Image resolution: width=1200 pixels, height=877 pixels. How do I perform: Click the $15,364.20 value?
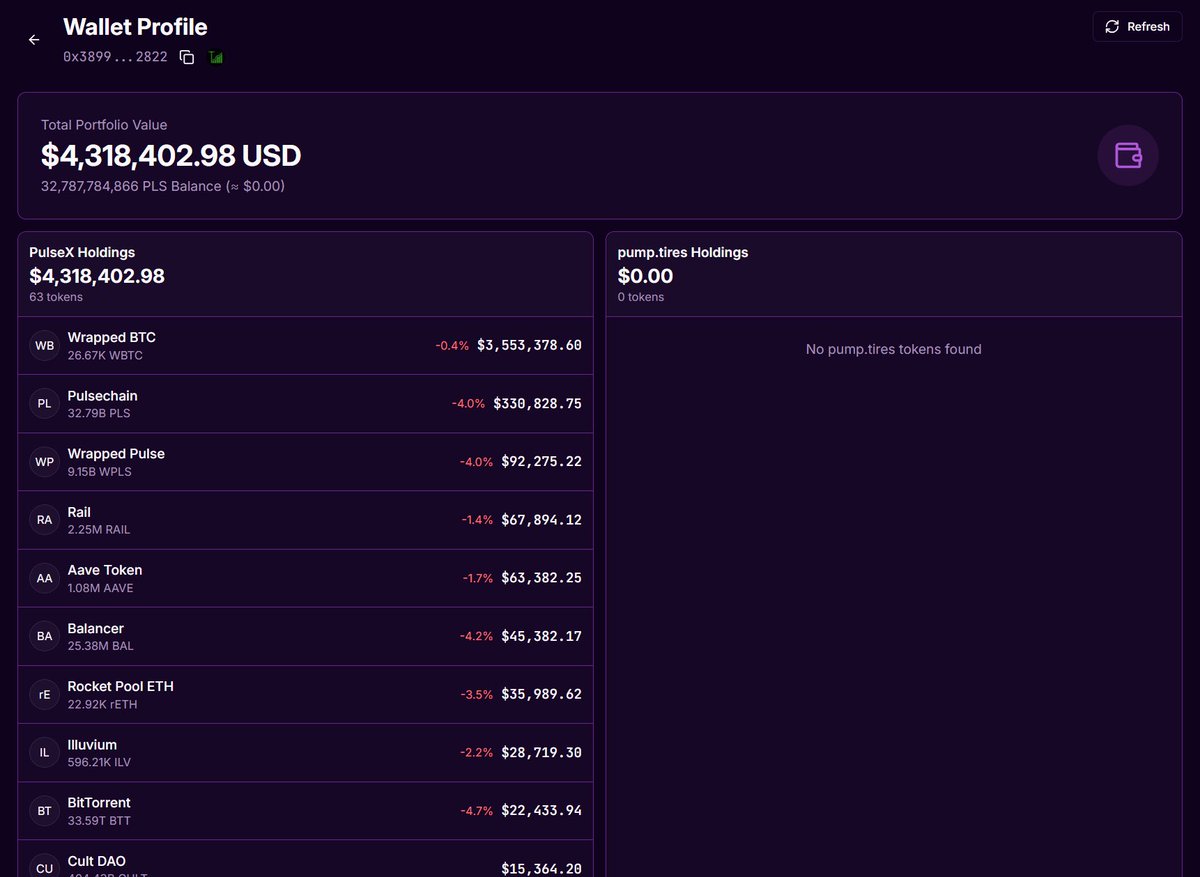541,869
